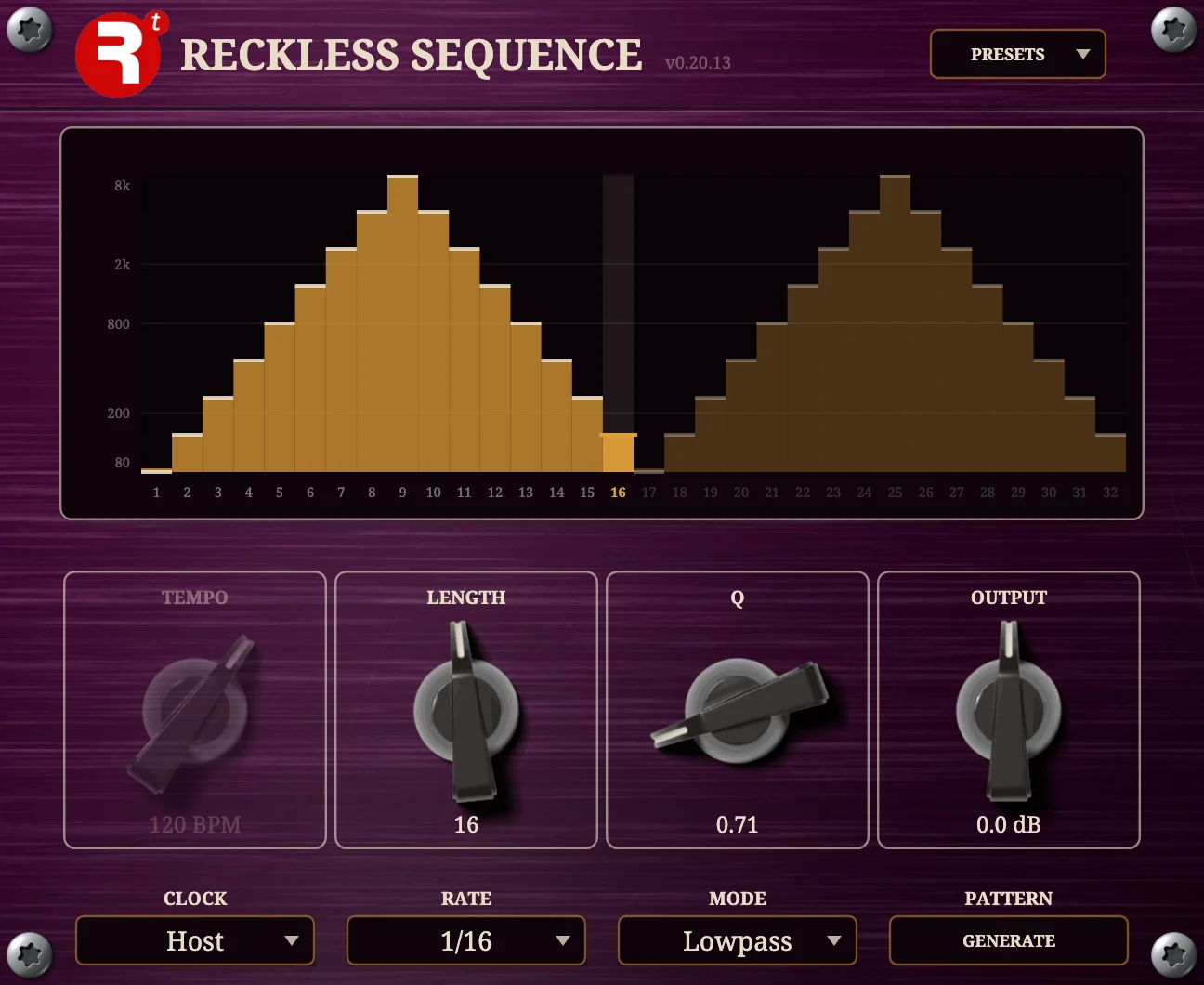This screenshot has width=1204, height=985.
Task: Click the RECKLESS SEQUENCE title
Action: point(412,55)
